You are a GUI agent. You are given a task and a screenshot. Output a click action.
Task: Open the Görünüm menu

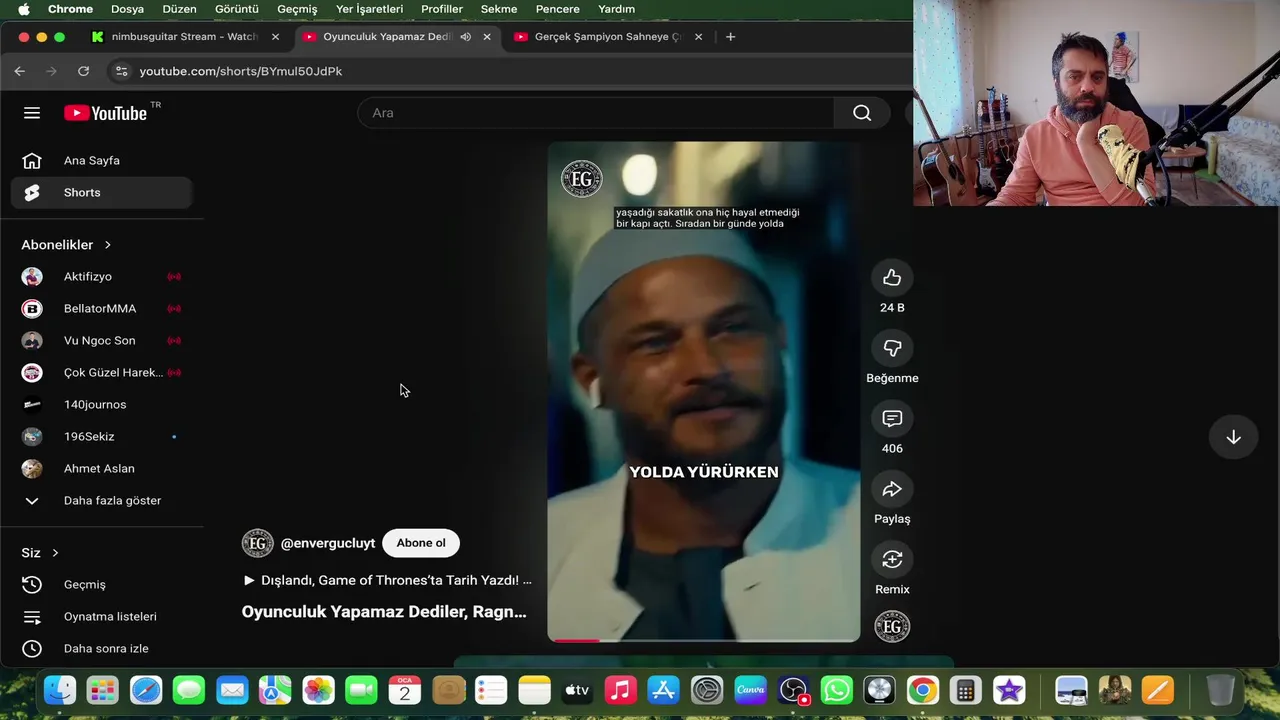click(237, 9)
